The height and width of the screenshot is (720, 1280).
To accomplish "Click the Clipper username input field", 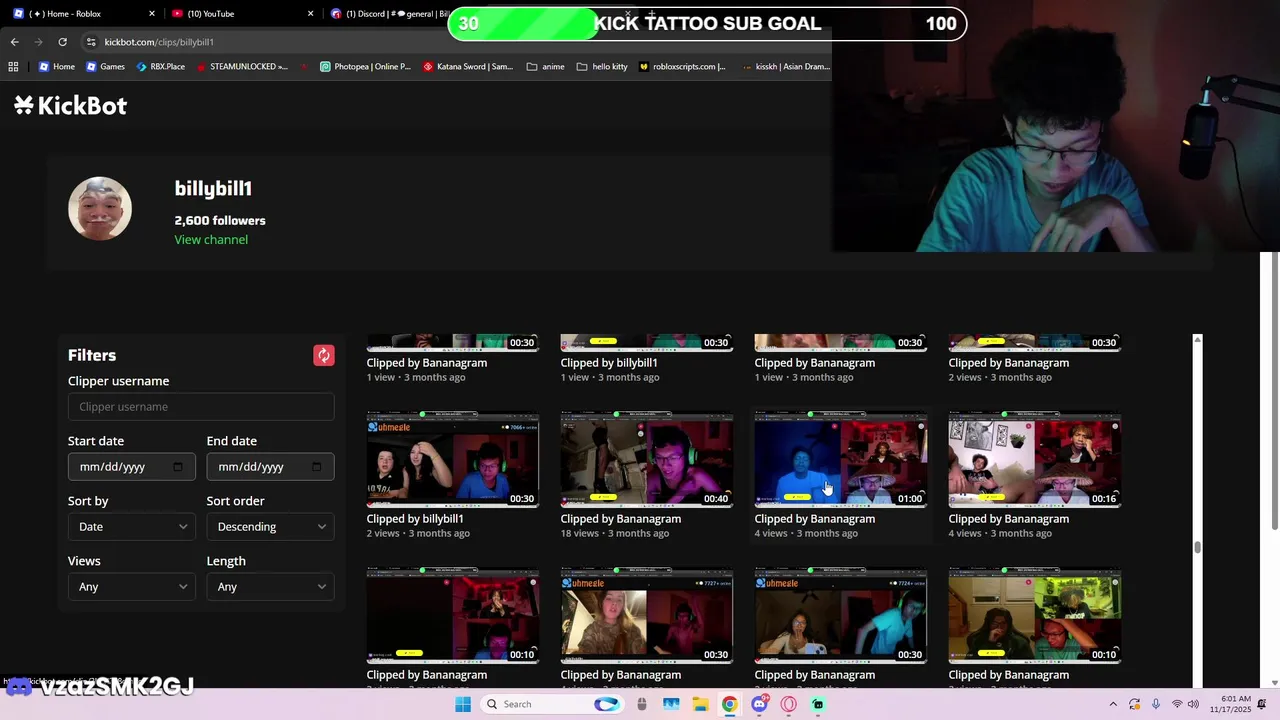I will point(201,407).
